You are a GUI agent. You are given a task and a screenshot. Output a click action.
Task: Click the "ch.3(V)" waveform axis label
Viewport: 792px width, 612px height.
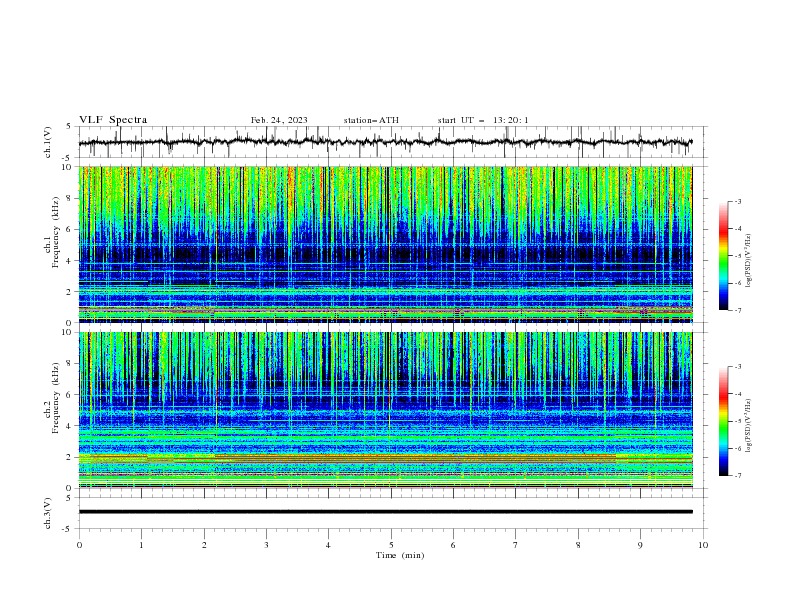click(x=48, y=513)
